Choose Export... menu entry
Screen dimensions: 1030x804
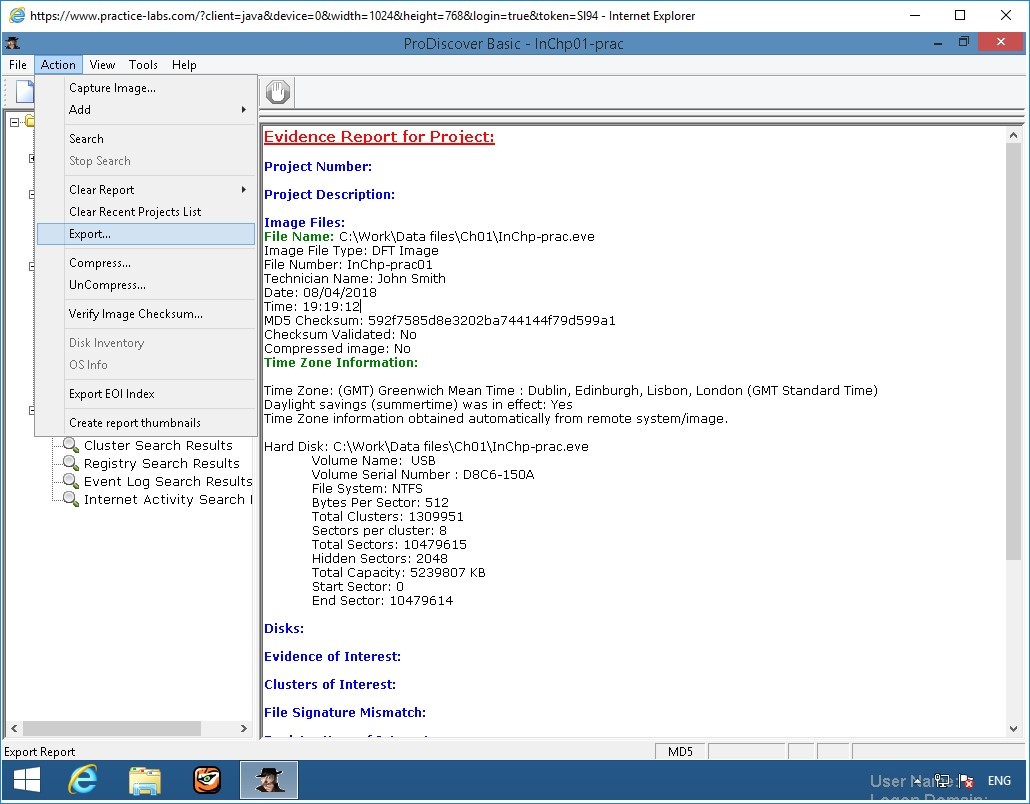(x=146, y=234)
